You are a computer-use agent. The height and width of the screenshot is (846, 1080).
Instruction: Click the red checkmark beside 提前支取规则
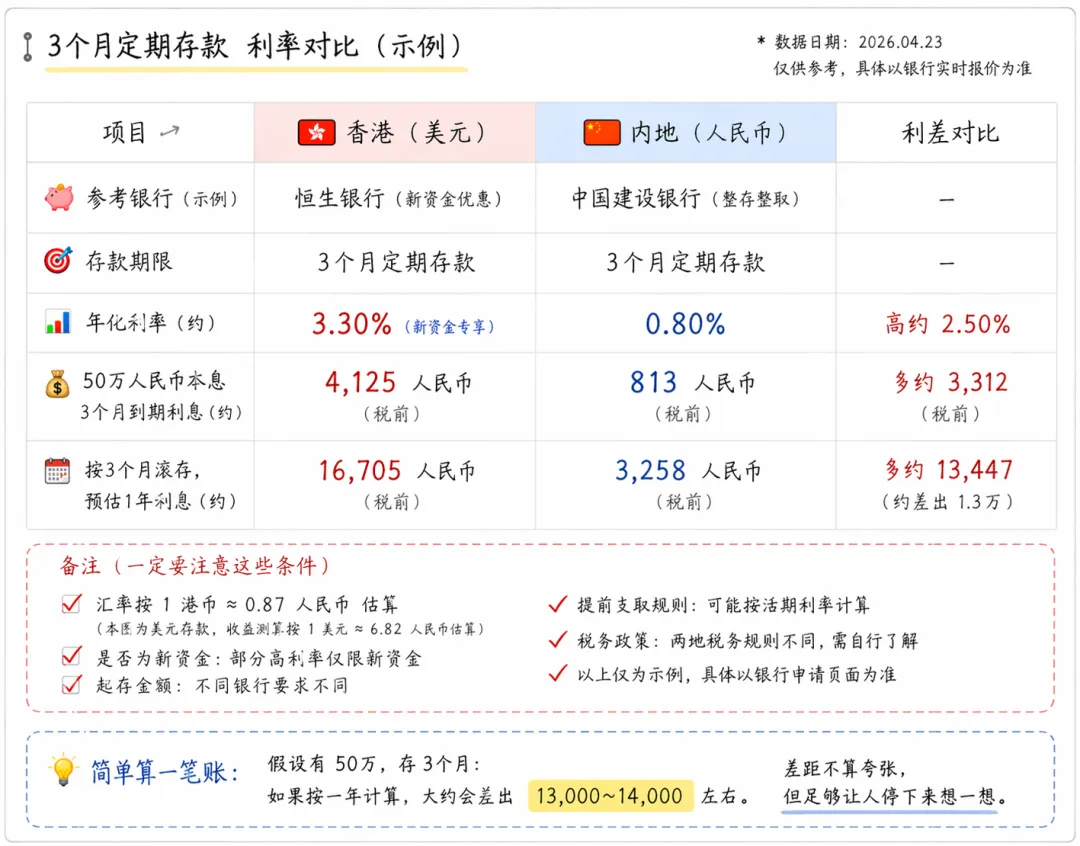[558, 604]
